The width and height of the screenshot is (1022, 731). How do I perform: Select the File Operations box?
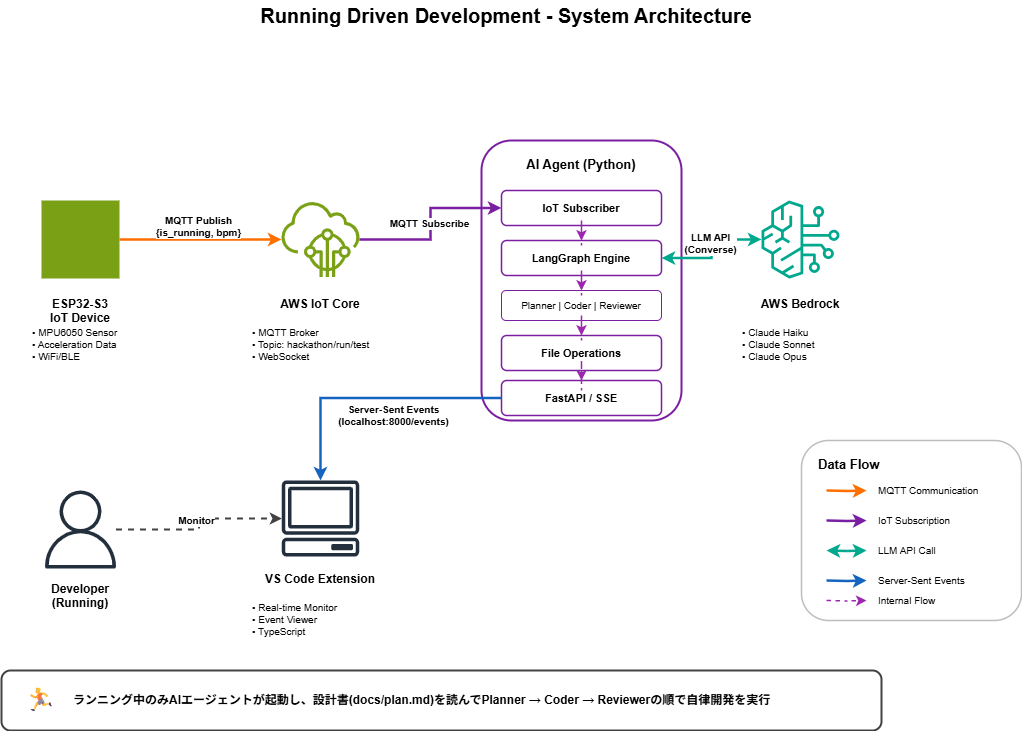tap(581, 353)
